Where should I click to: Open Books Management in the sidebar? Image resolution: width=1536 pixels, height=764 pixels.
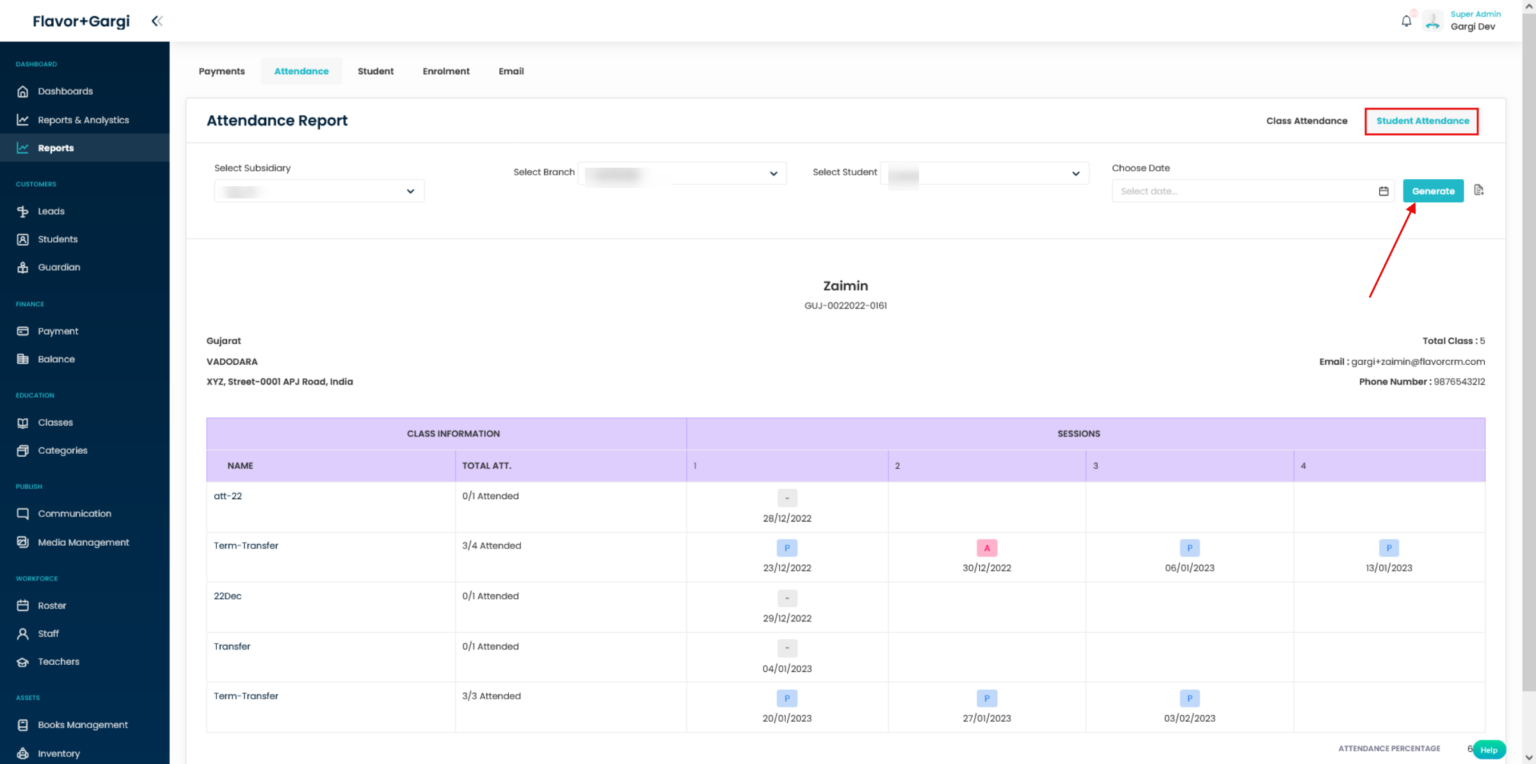click(82, 725)
